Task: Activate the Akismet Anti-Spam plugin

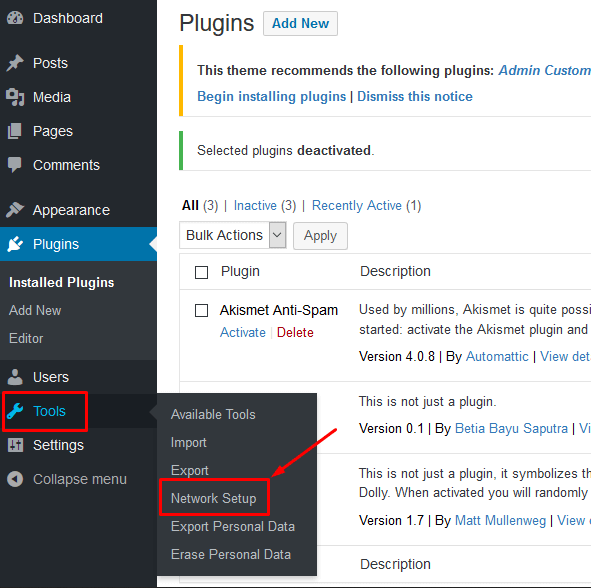Action: (x=243, y=332)
